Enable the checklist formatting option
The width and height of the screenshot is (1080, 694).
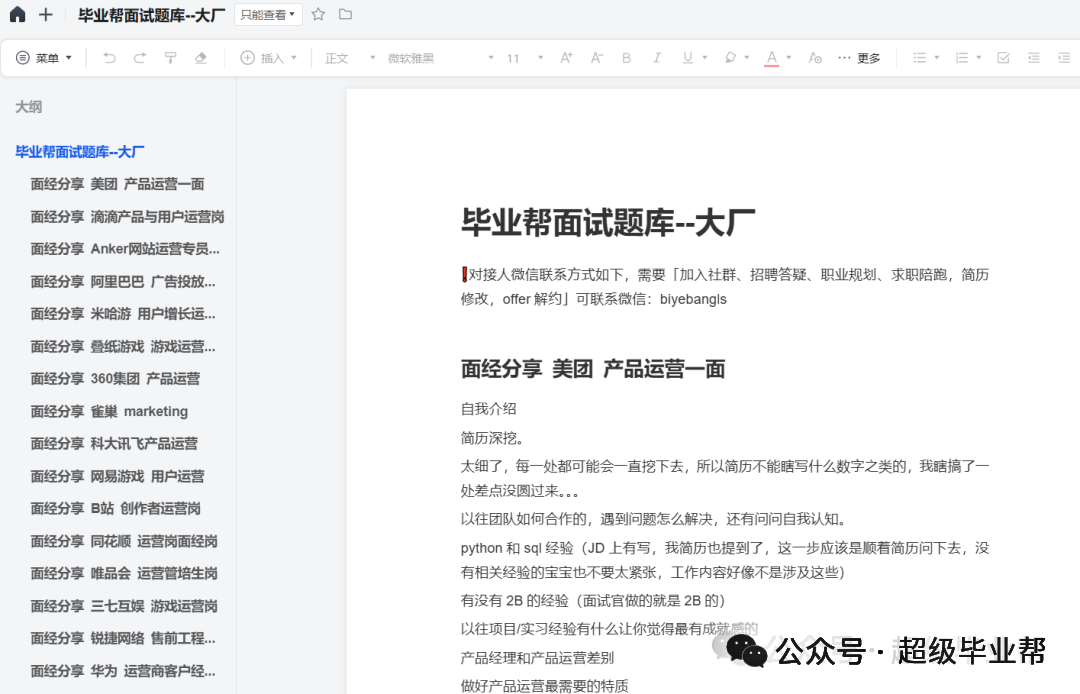(1003, 57)
